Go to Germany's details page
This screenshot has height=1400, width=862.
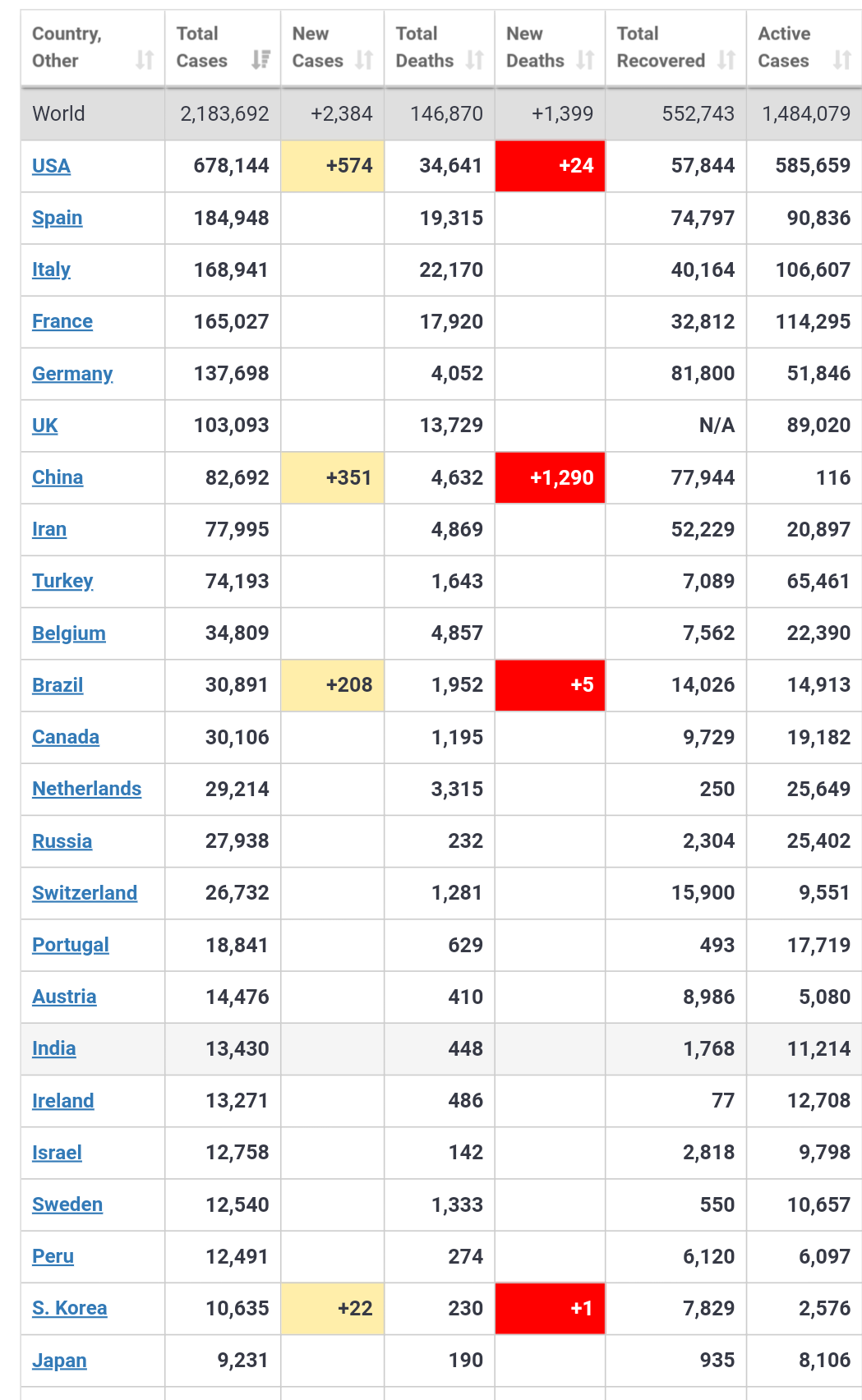72,374
